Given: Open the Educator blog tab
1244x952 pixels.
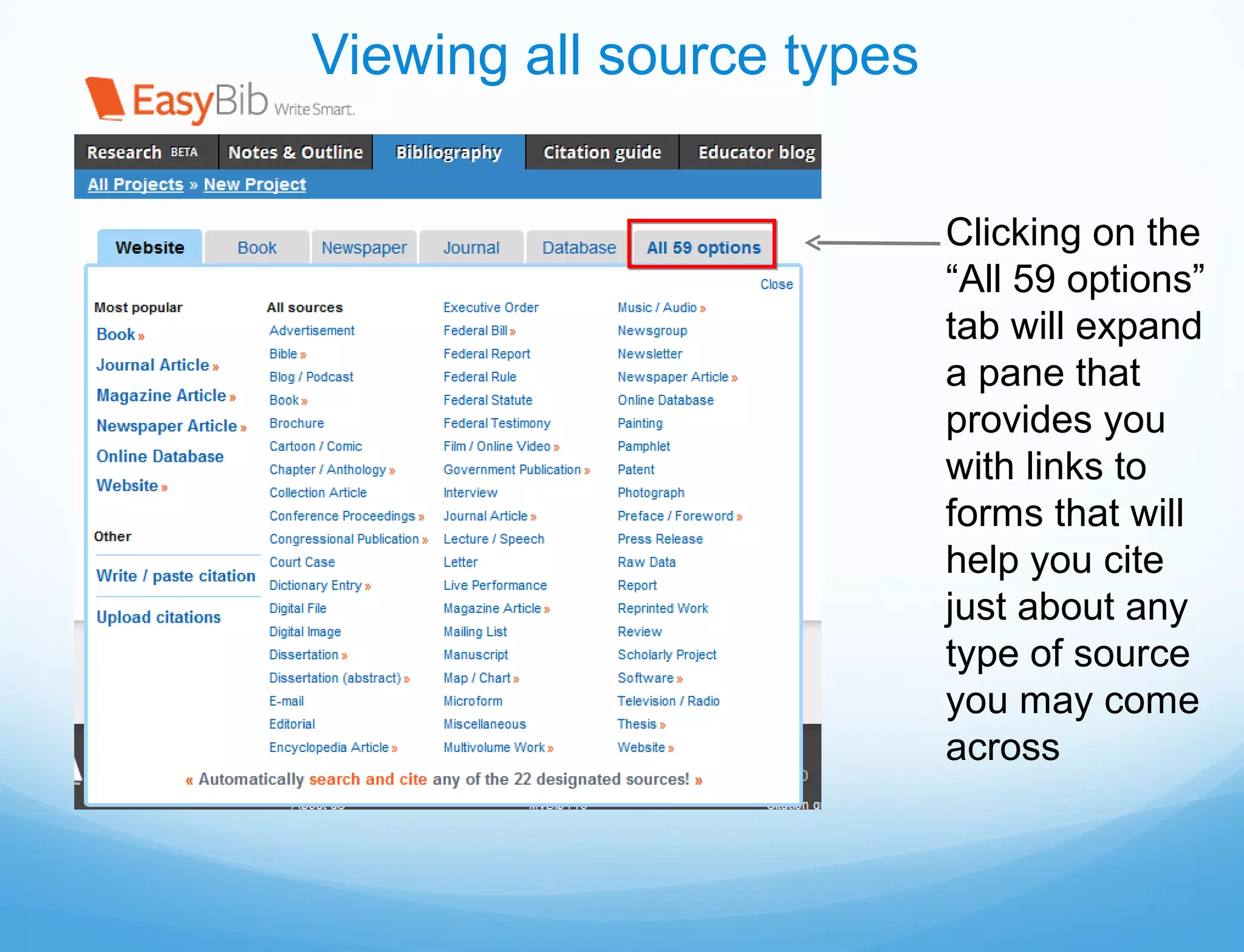Looking at the screenshot, I should [x=751, y=152].
